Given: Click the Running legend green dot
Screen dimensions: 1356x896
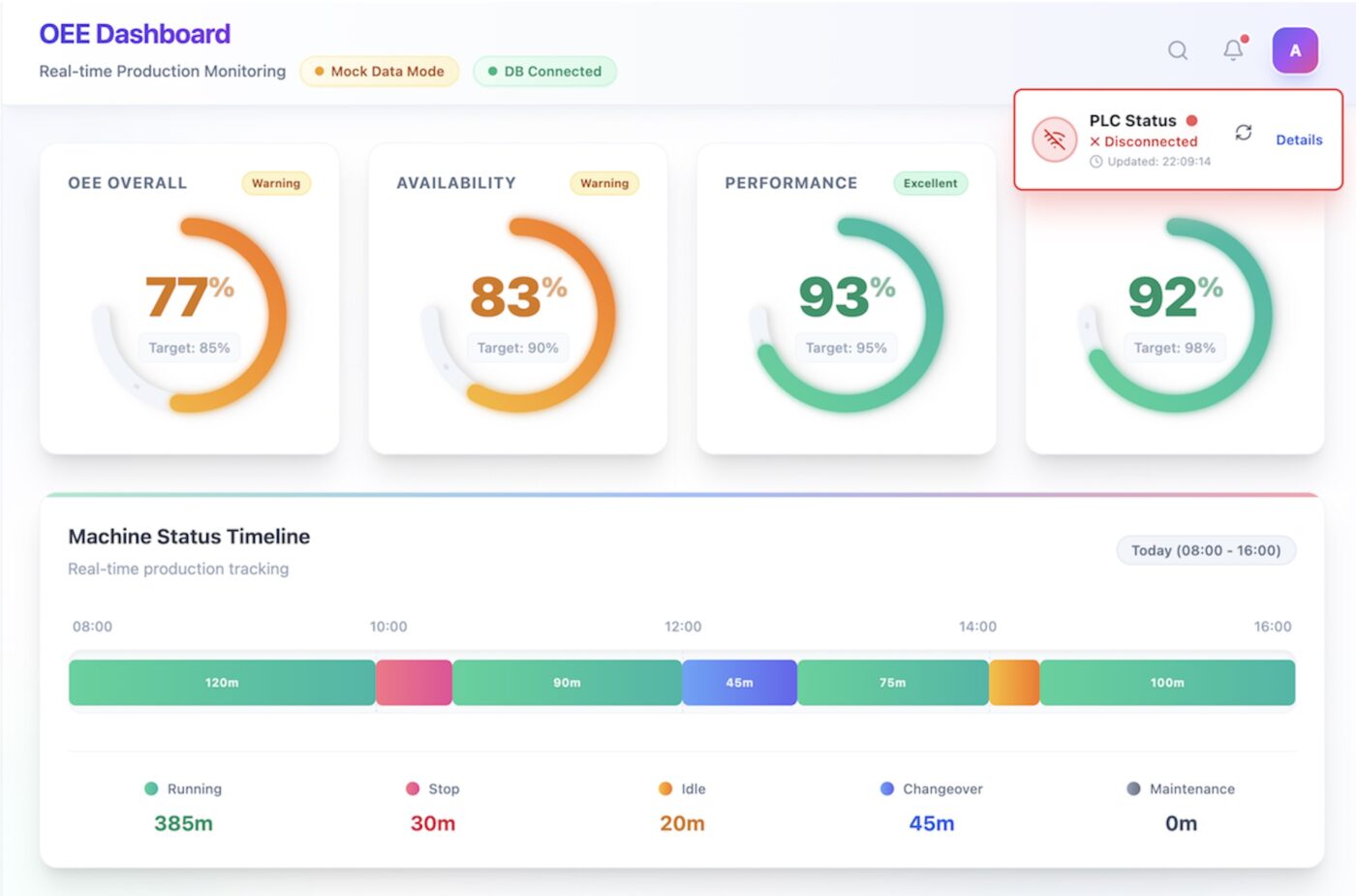Looking at the screenshot, I should coord(151,788).
